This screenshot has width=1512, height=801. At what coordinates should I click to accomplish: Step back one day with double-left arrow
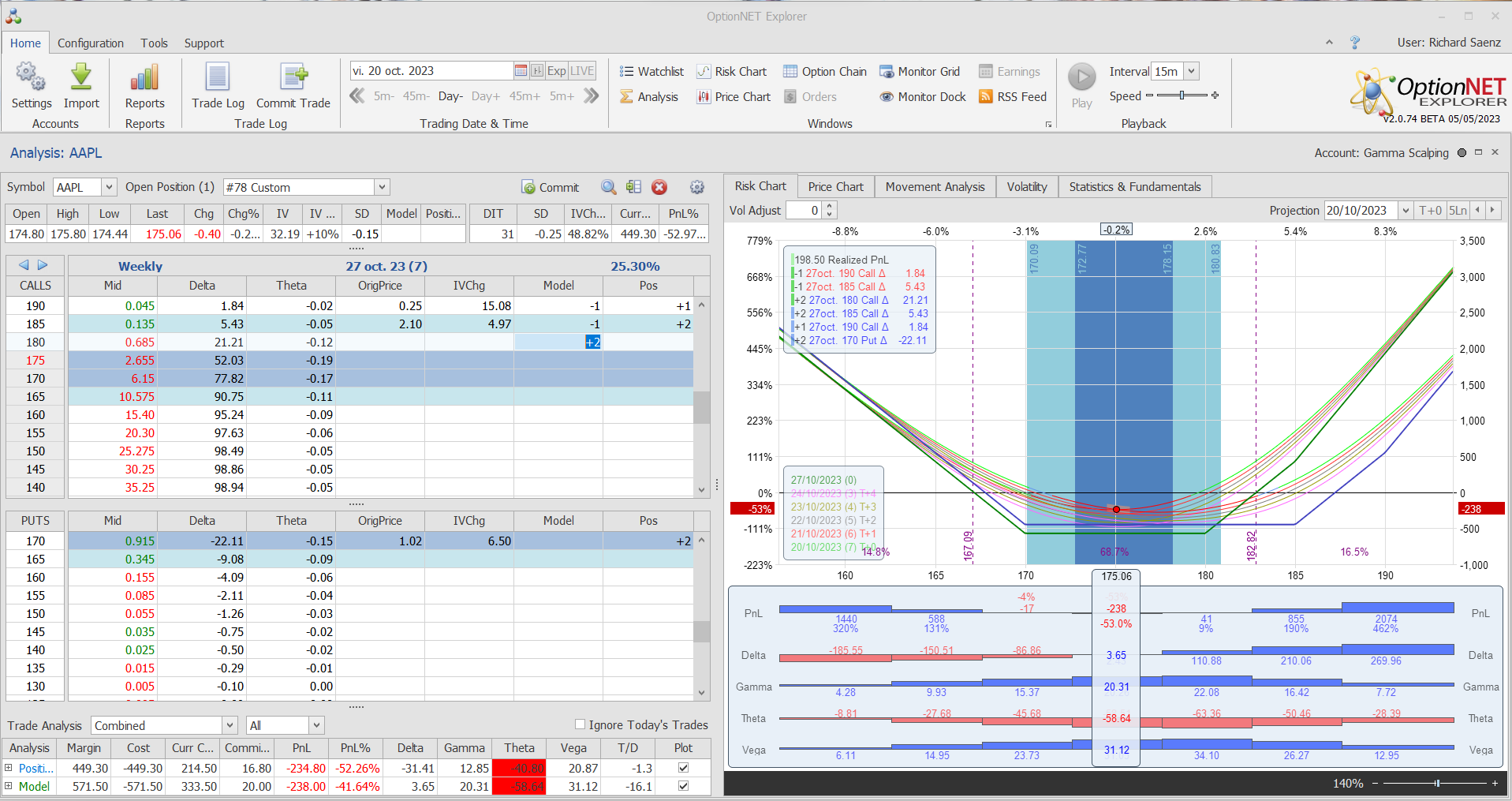click(357, 96)
